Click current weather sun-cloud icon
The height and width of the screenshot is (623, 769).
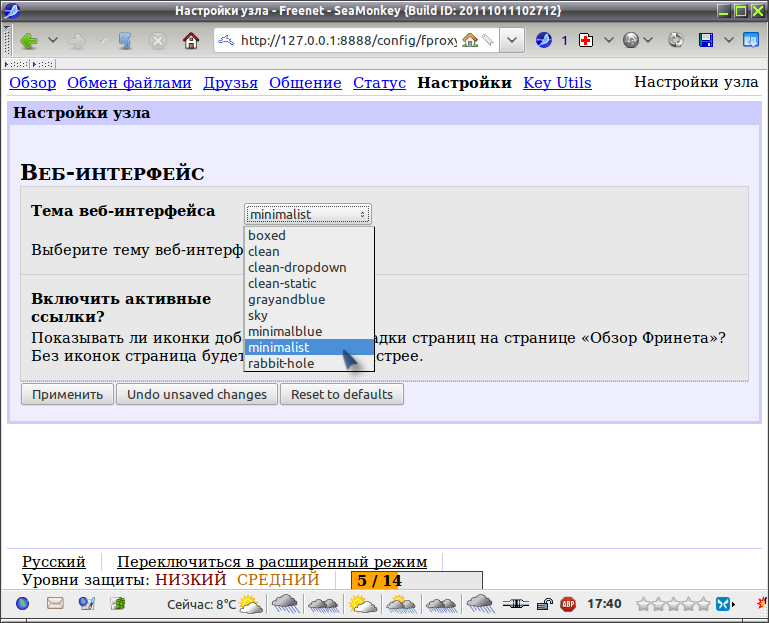click(x=251, y=604)
